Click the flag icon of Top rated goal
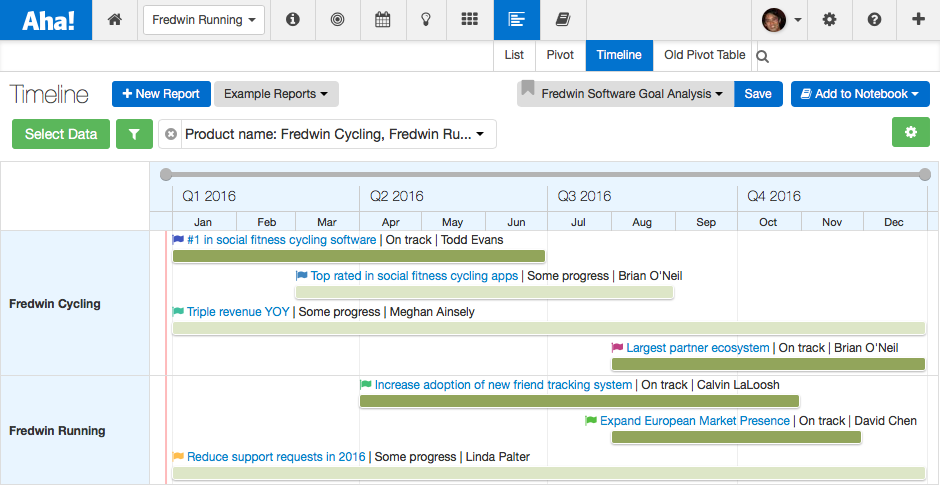 [302, 276]
